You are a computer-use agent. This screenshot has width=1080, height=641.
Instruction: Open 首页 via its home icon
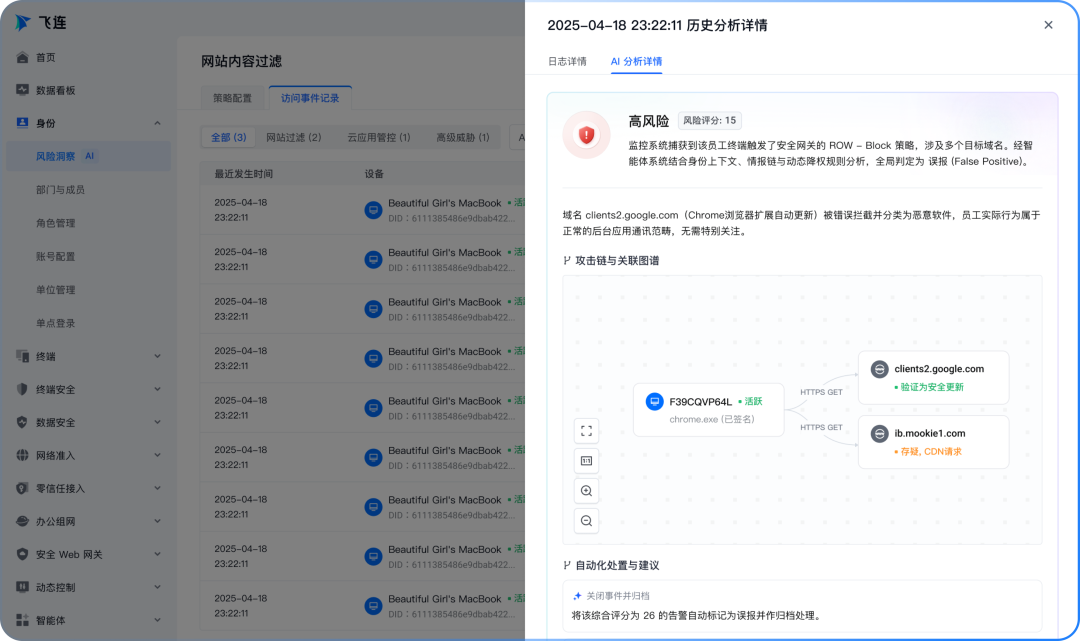pos(23,57)
